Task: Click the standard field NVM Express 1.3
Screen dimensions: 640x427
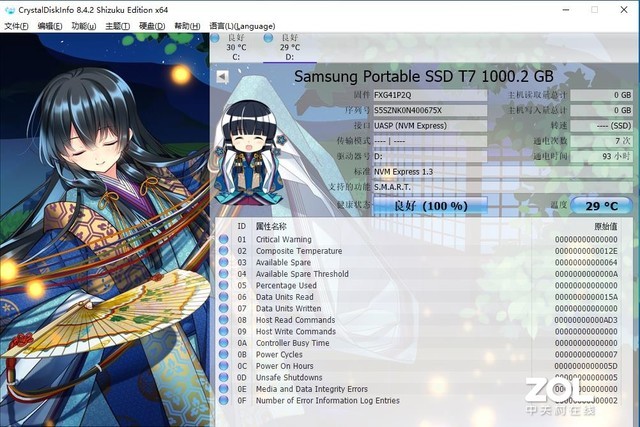Action: [503, 172]
